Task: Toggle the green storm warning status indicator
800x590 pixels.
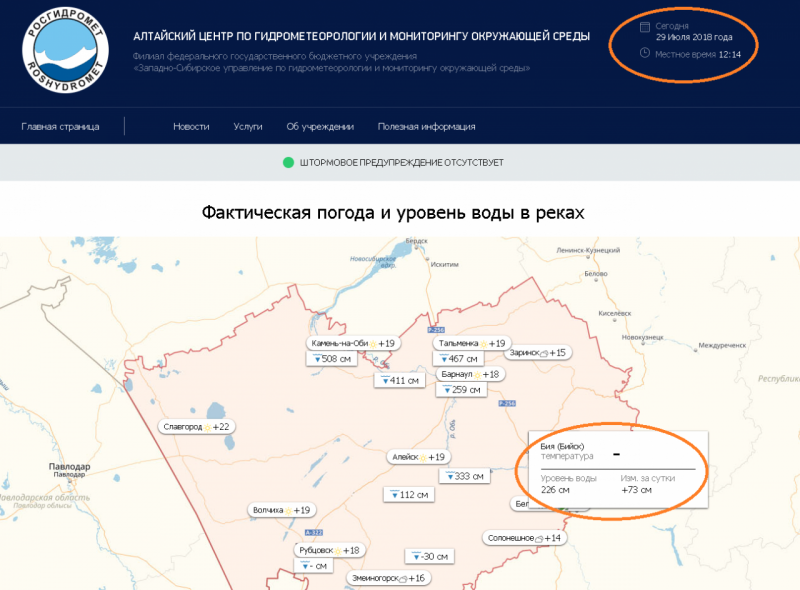Action: tap(288, 162)
